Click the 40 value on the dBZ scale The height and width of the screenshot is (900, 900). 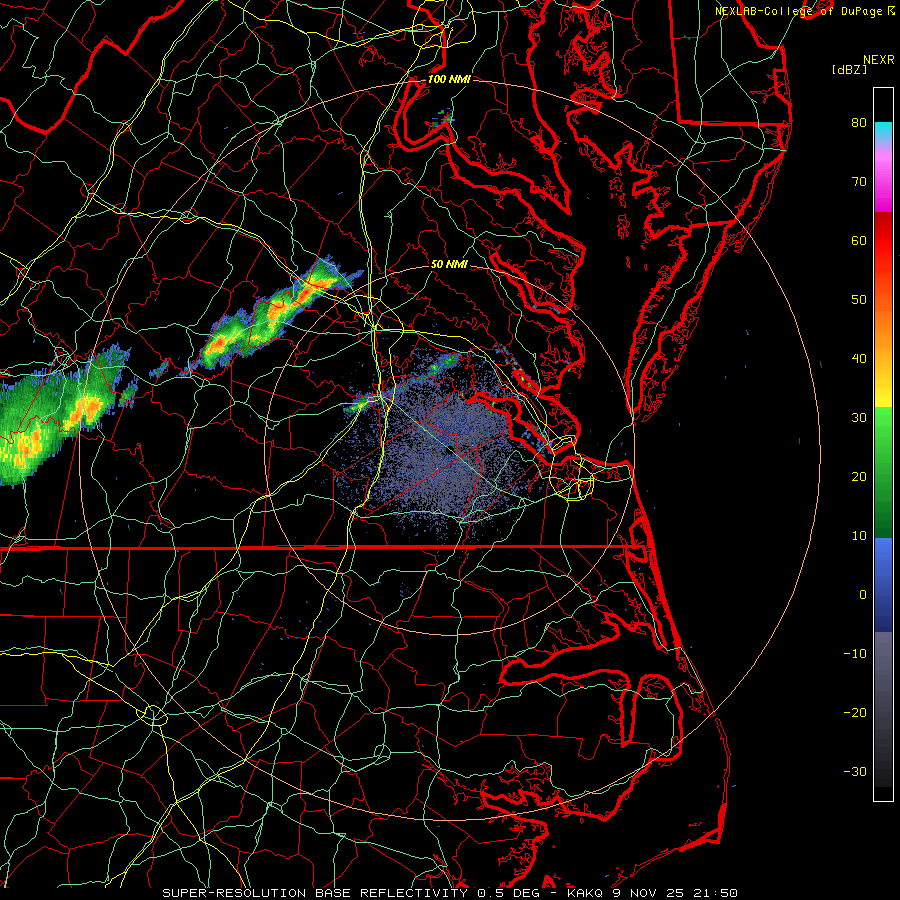tap(859, 359)
